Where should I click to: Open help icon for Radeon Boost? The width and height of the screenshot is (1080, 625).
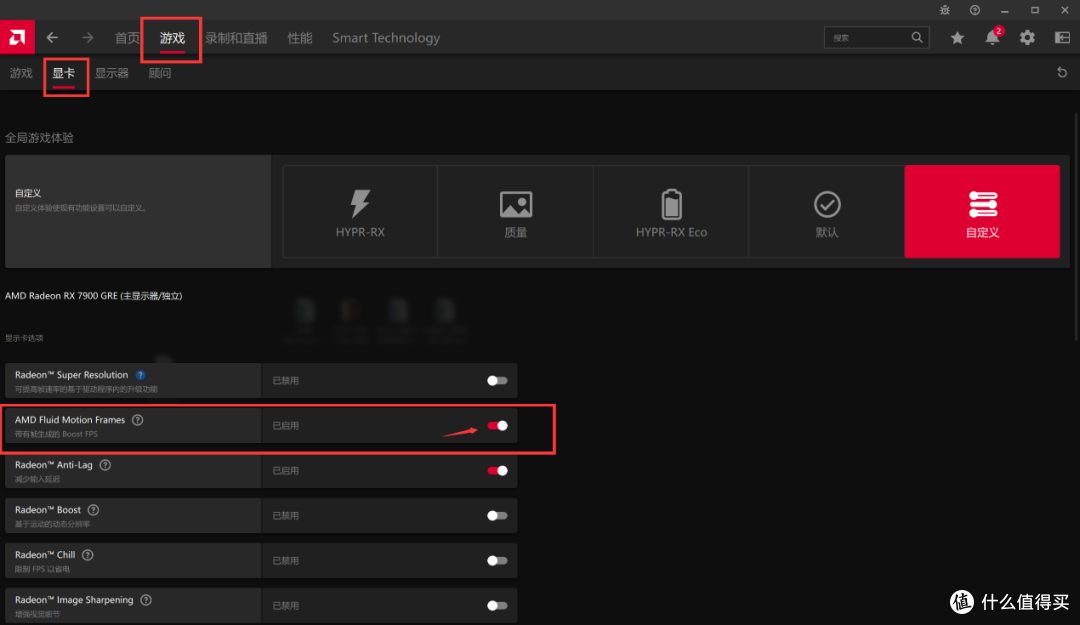[x=94, y=510]
